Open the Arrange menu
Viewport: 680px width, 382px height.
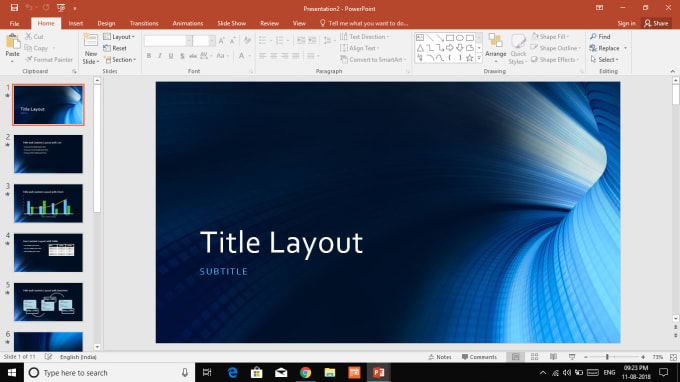[496, 49]
